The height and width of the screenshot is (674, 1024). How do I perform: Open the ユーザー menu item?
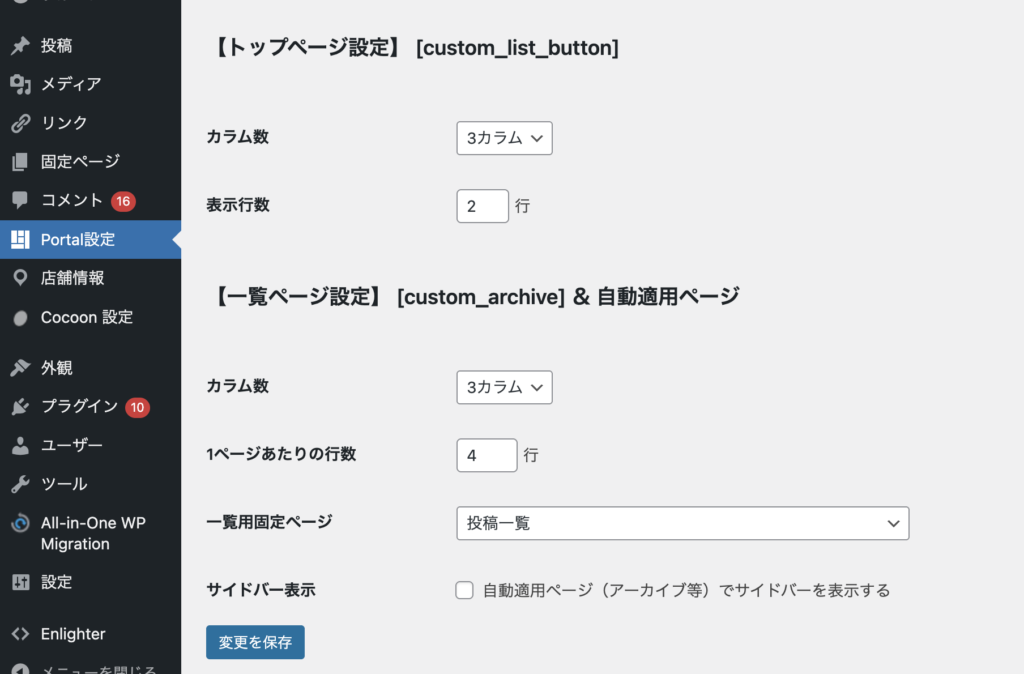coord(72,445)
